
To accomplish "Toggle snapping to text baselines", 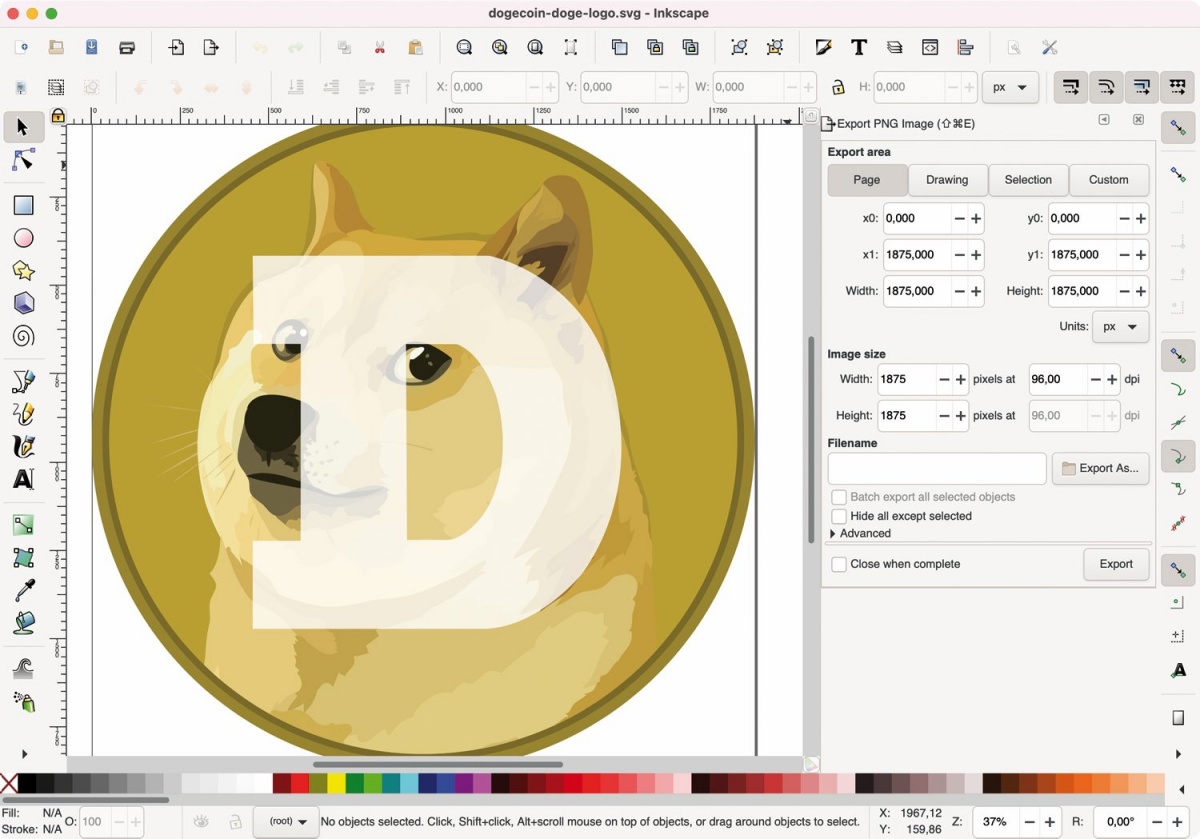I will tap(1178, 670).
